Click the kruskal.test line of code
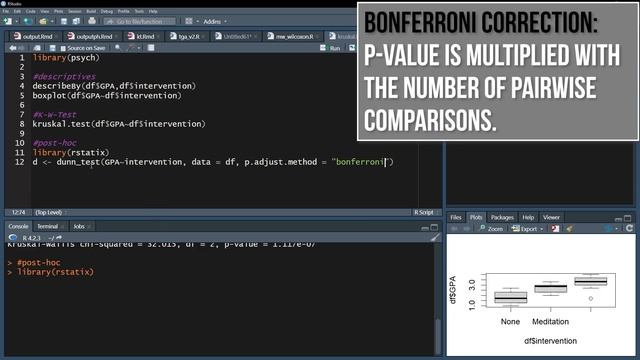This screenshot has height=360, width=640. pos(119,124)
